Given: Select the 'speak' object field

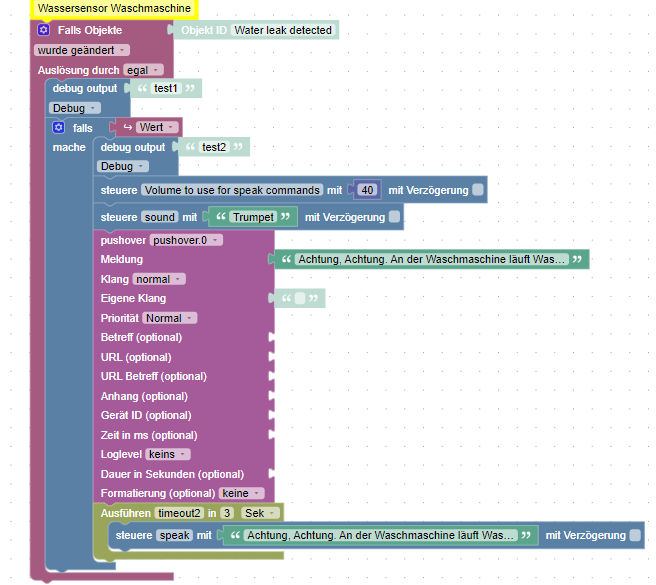Looking at the screenshot, I should pyautogui.click(x=174, y=535).
